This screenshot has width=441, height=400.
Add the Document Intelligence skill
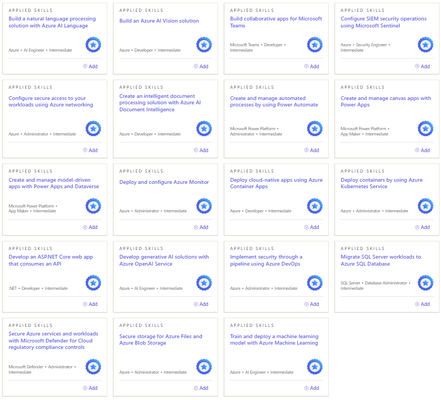pyautogui.click(x=201, y=150)
